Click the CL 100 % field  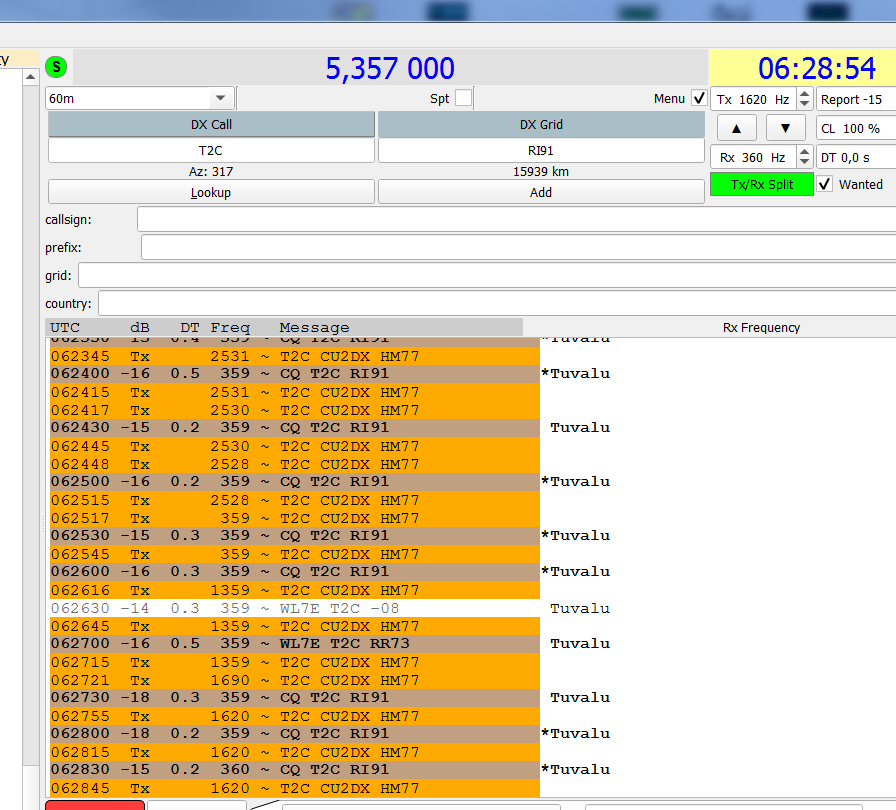click(855, 129)
